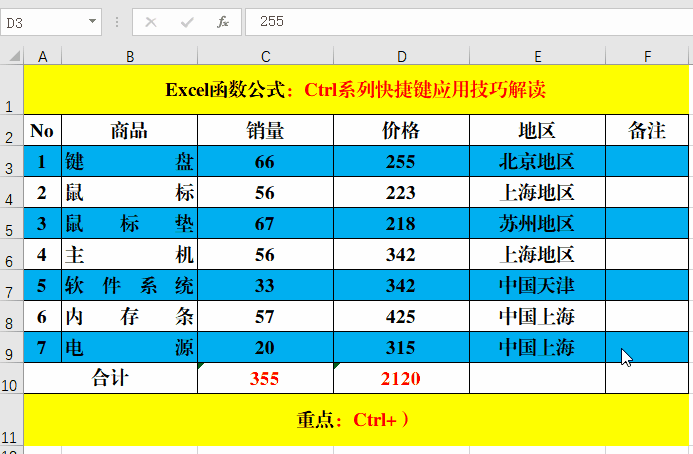Click the 'No' header cell
The image size is (693, 454).
pyautogui.click(x=42, y=130)
